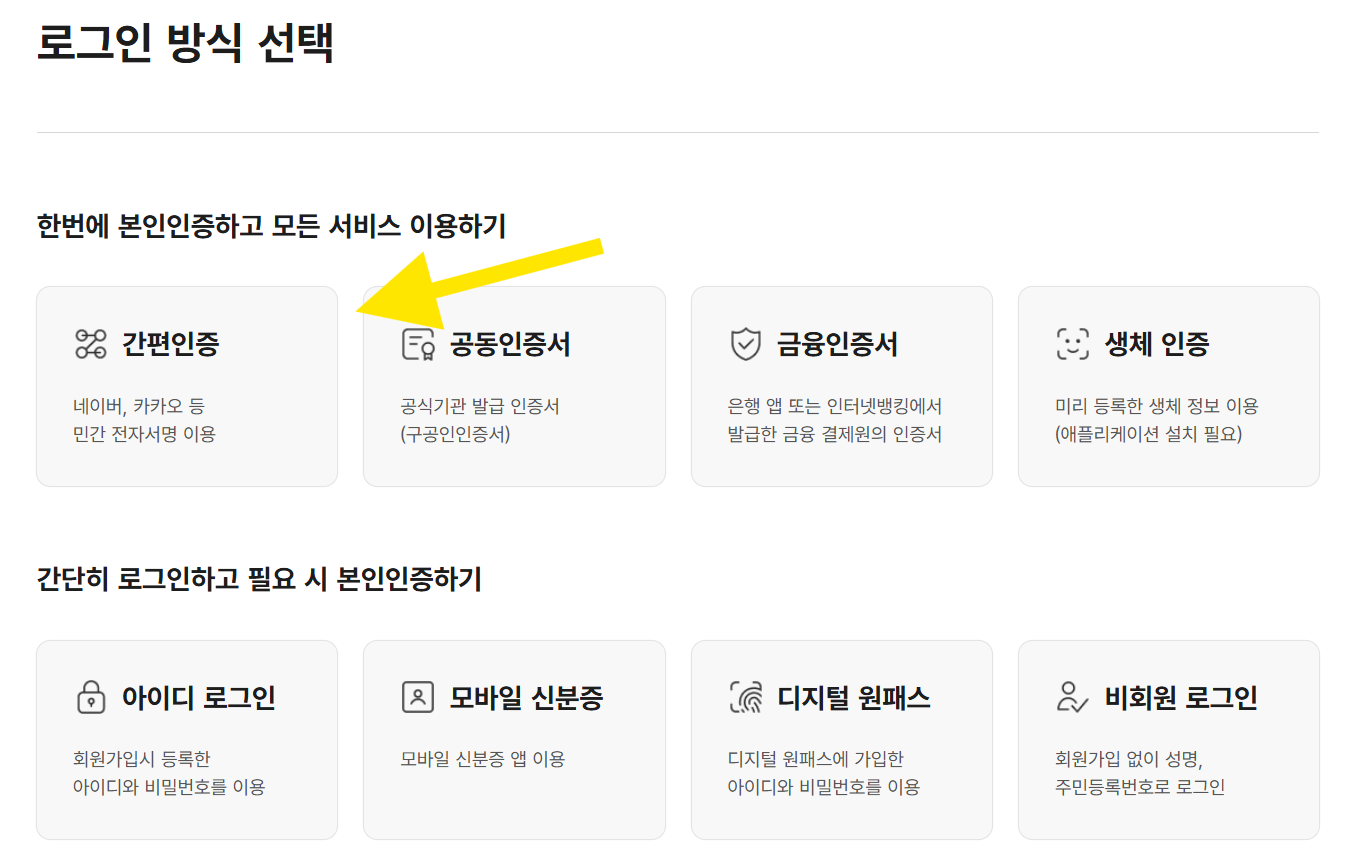Screen dimensions: 1352x866
Task: Select the 아이디 로그인 padlock icon
Action: pyautogui.click(x=90, y=697)
